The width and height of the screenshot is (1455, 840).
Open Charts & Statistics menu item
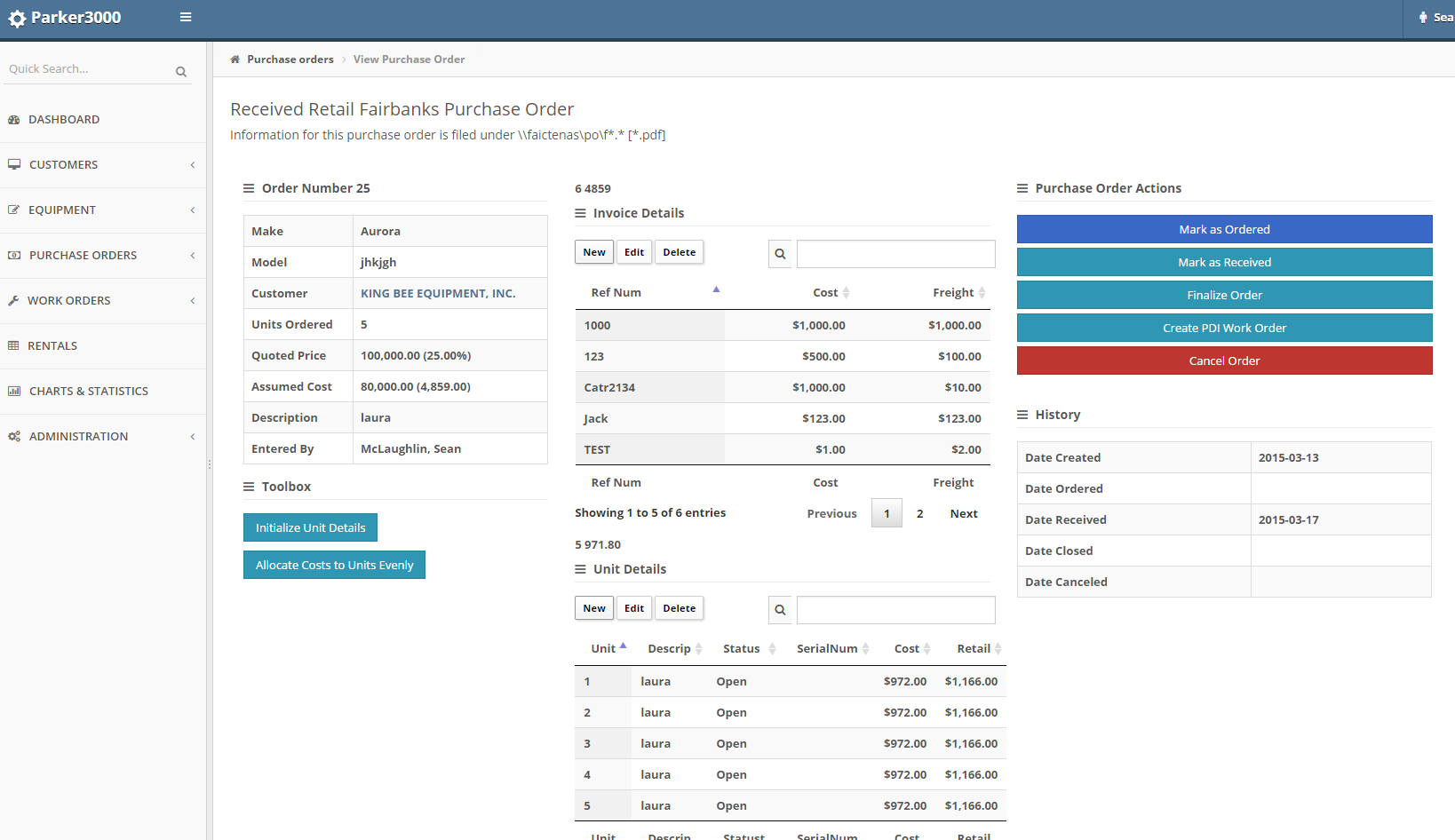[x=89, y=392]
